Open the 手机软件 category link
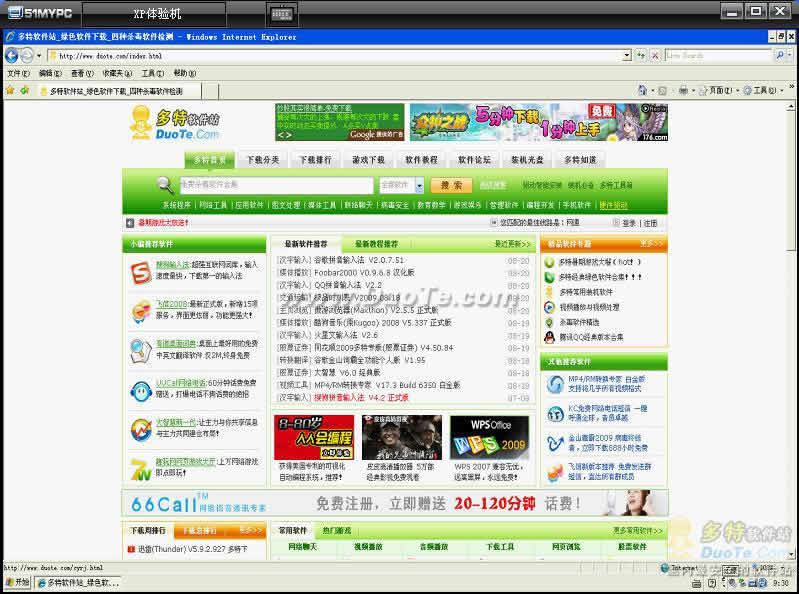 point(577,205)
